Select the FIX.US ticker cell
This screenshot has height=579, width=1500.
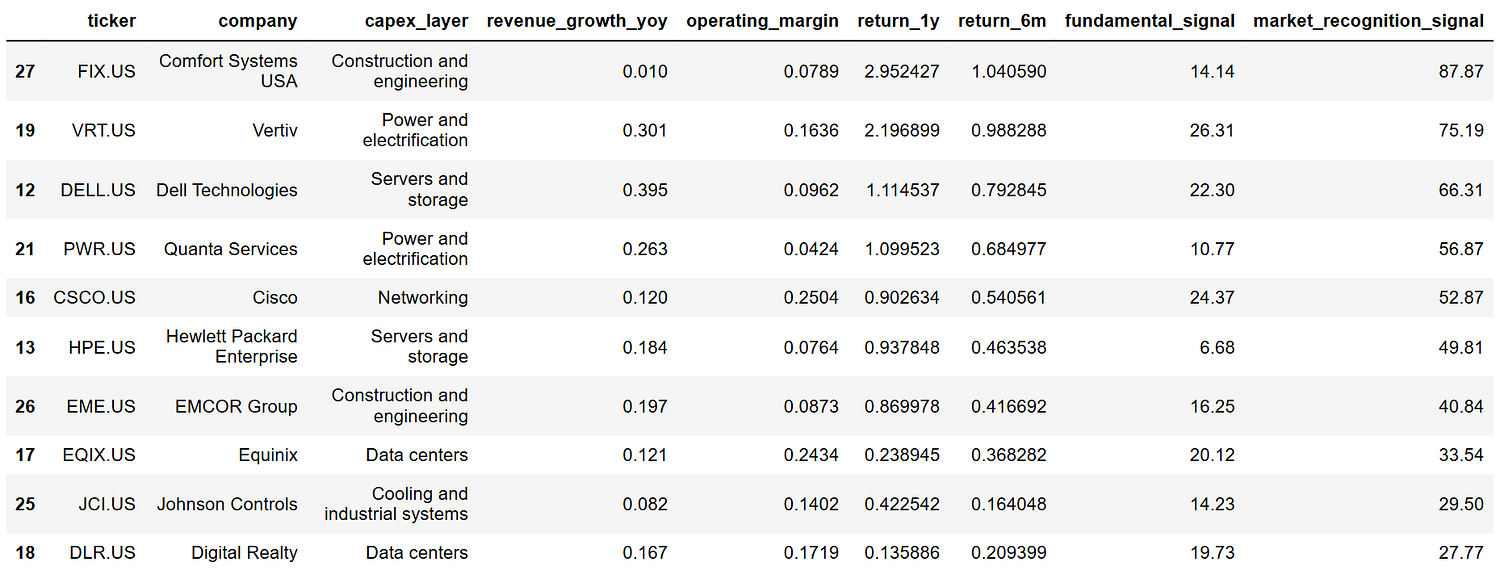106,72
